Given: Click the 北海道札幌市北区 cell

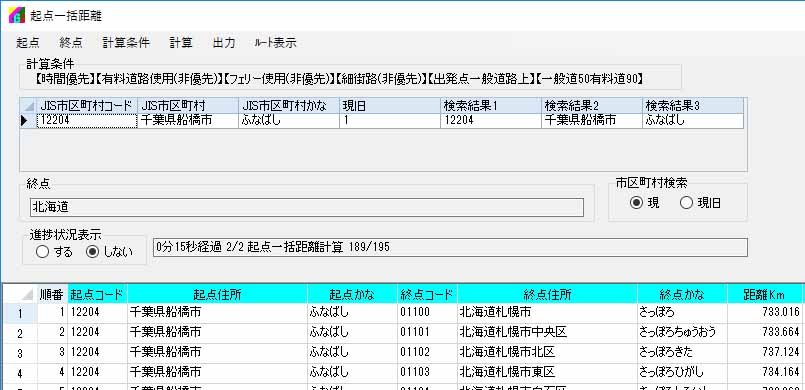Looking at the screenshot, I should point(547,353).
